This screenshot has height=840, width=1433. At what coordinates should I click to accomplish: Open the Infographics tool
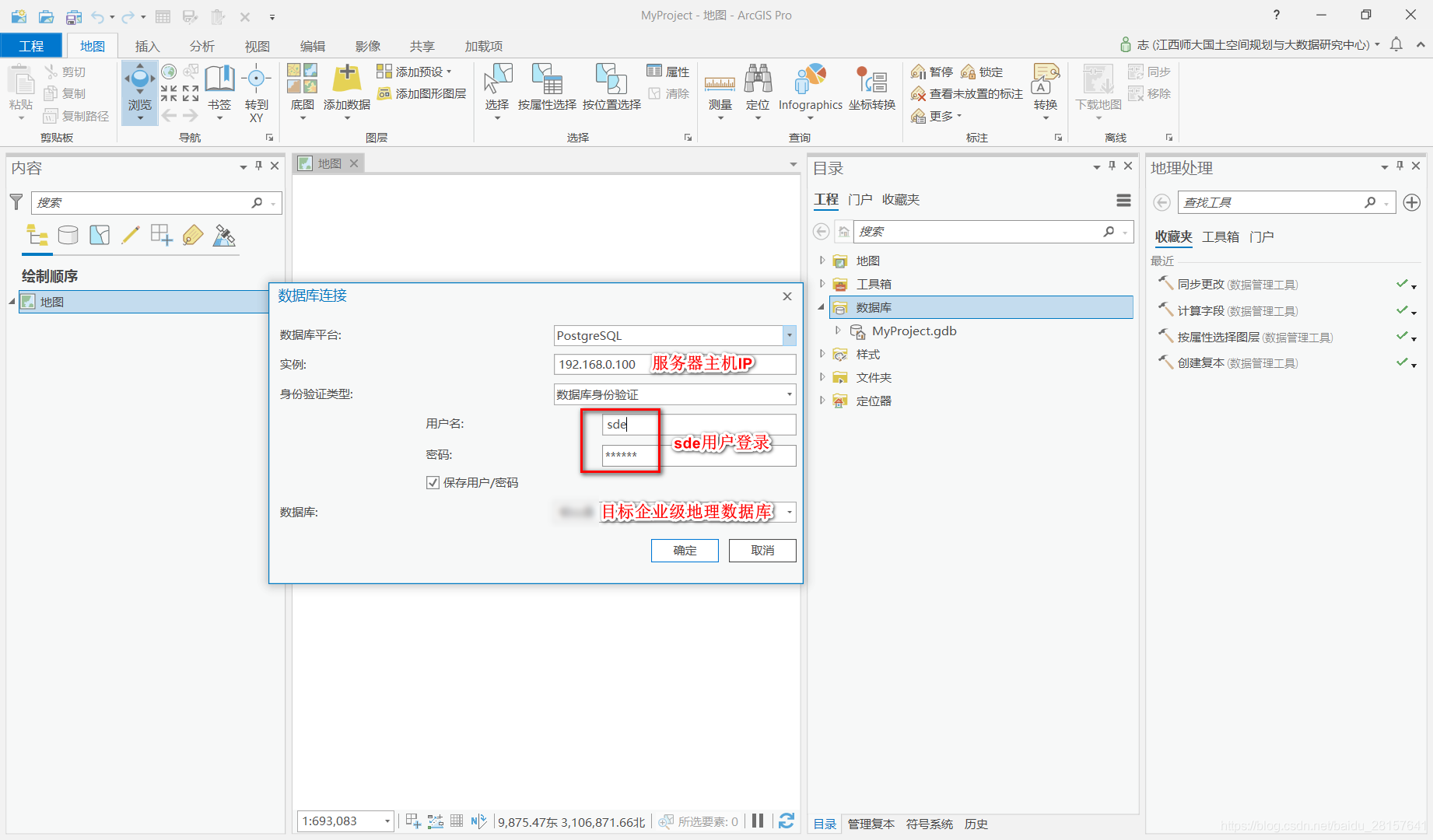[x=811, y=92]
